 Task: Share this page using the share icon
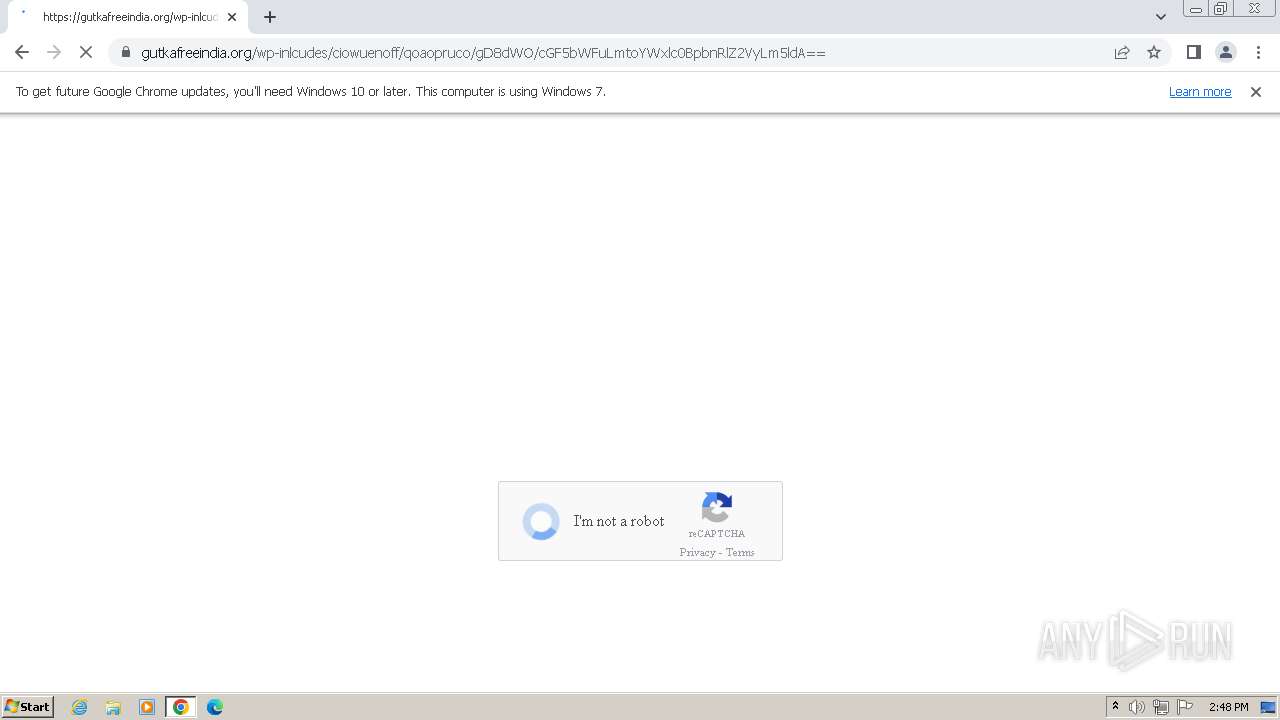pos(1122,52)
